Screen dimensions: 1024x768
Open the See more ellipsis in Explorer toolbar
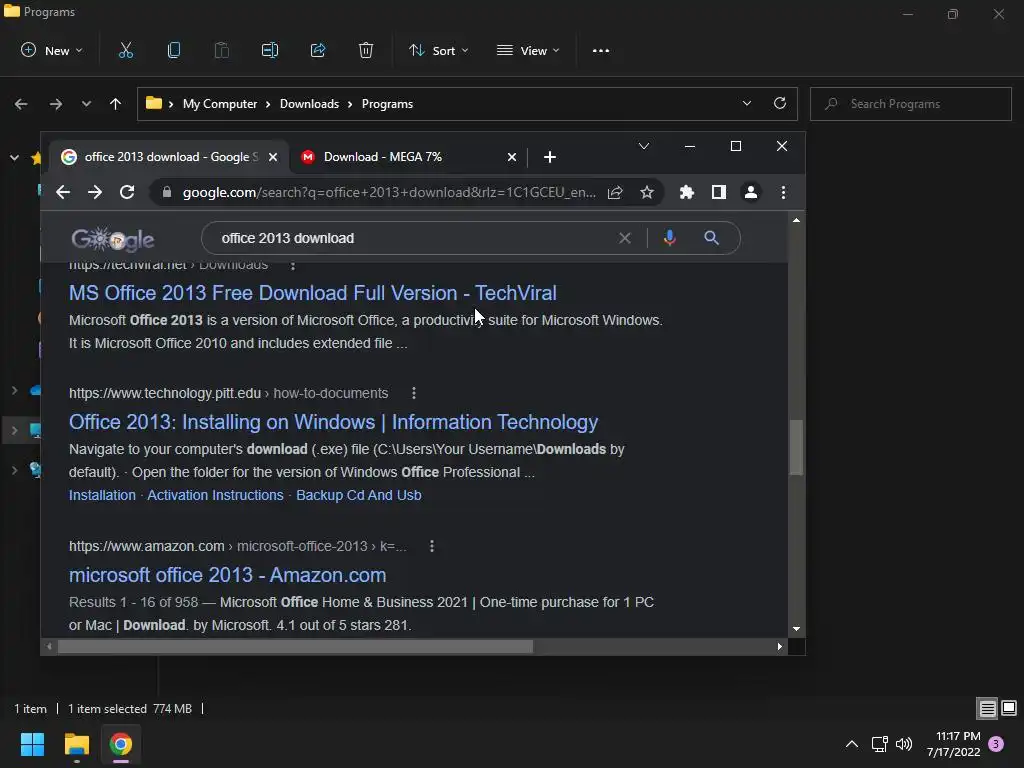tap(601, 50)
